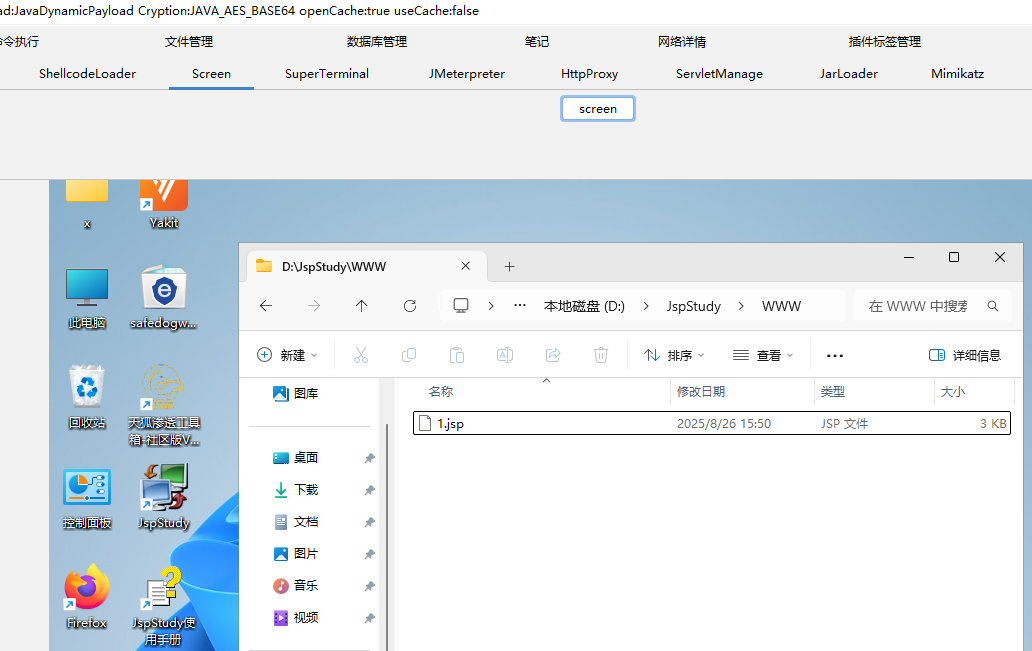The width and height of the screenshot is (1032, 651).
Task: Launch the Firefox desktop shortcut
Action: [x=87, y=596]
